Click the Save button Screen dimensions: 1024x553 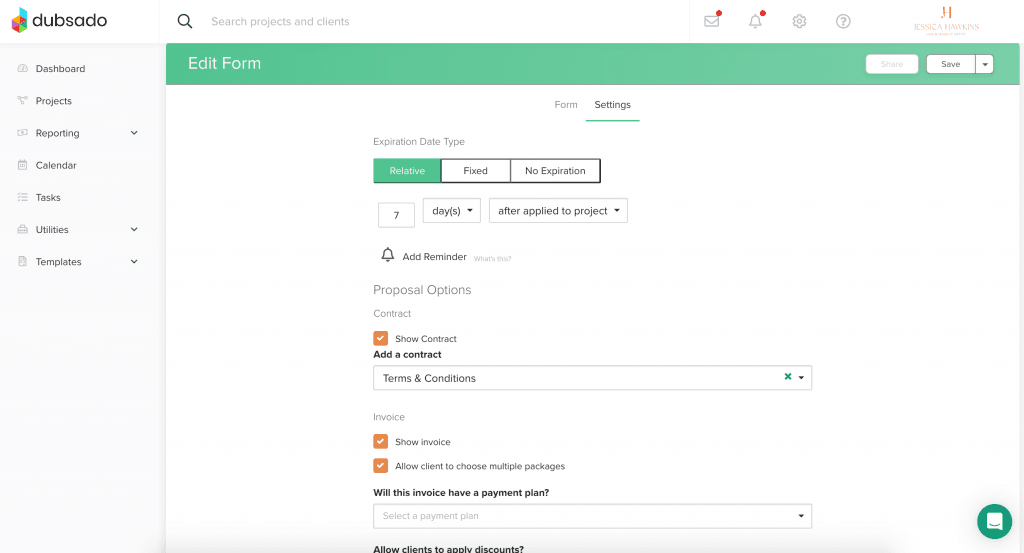tap(951, 64)
